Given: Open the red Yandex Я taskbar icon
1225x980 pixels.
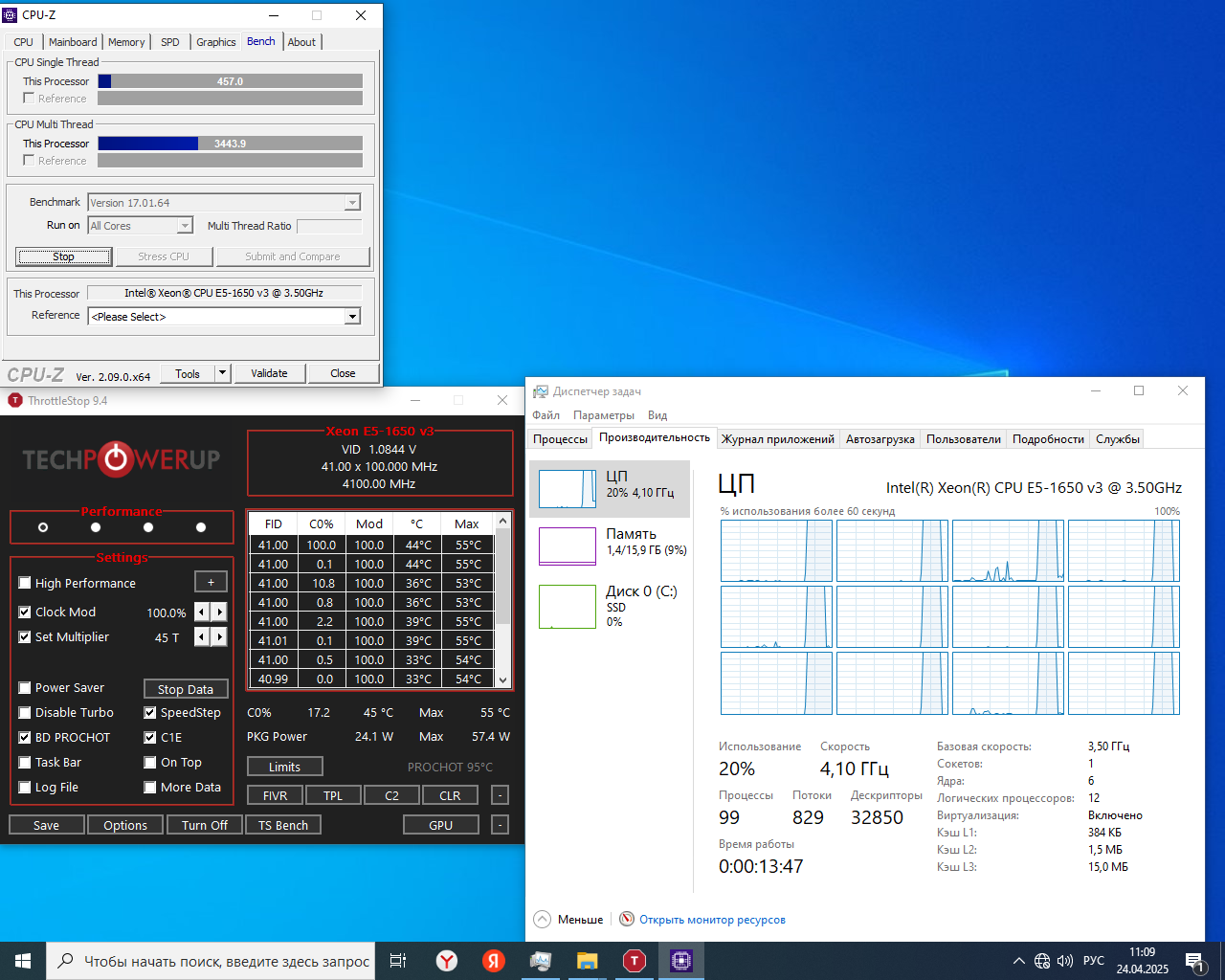Looking at the screenshot, I should (x=494, y=961).
